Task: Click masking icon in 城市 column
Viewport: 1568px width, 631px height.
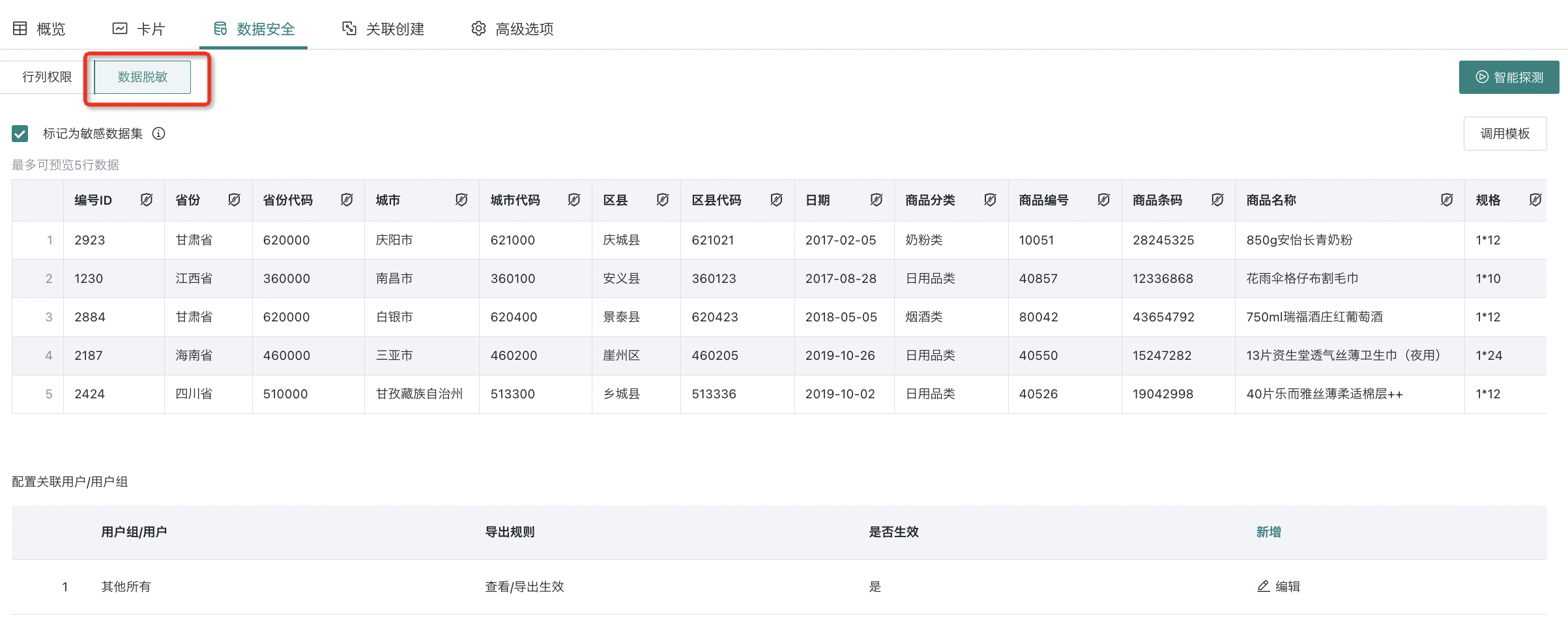Action: tap(461, 200)
